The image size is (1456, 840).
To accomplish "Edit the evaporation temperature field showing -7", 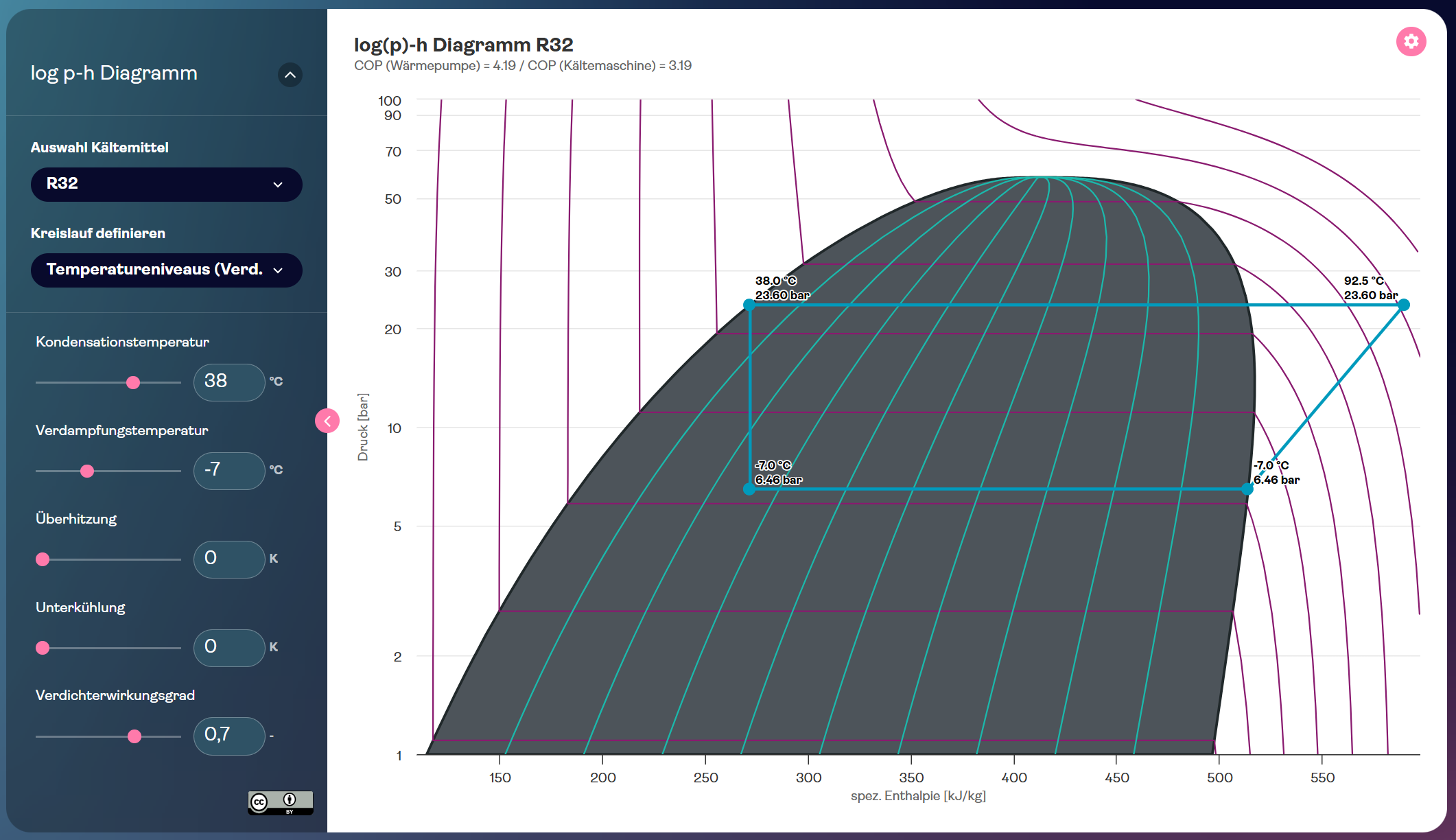I will (x=228, y=470).
